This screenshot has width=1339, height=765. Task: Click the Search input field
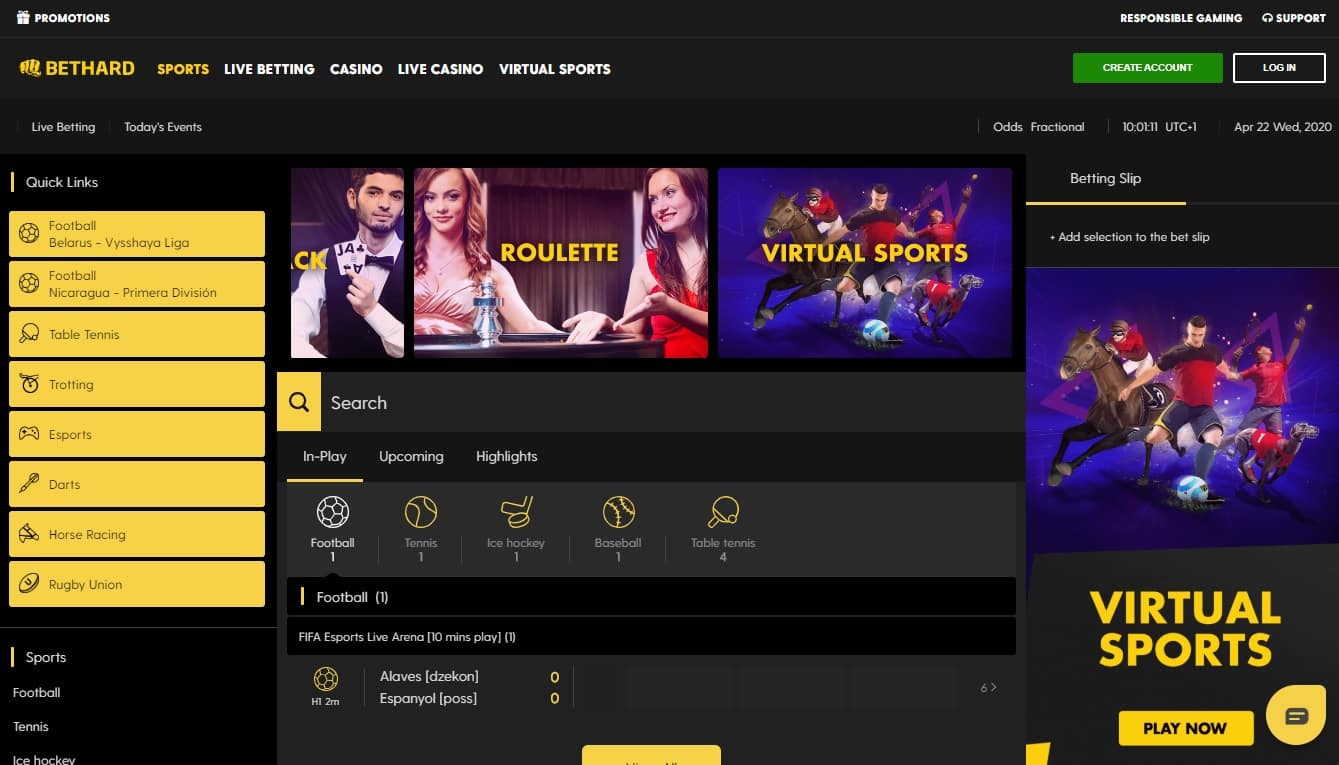673,402
